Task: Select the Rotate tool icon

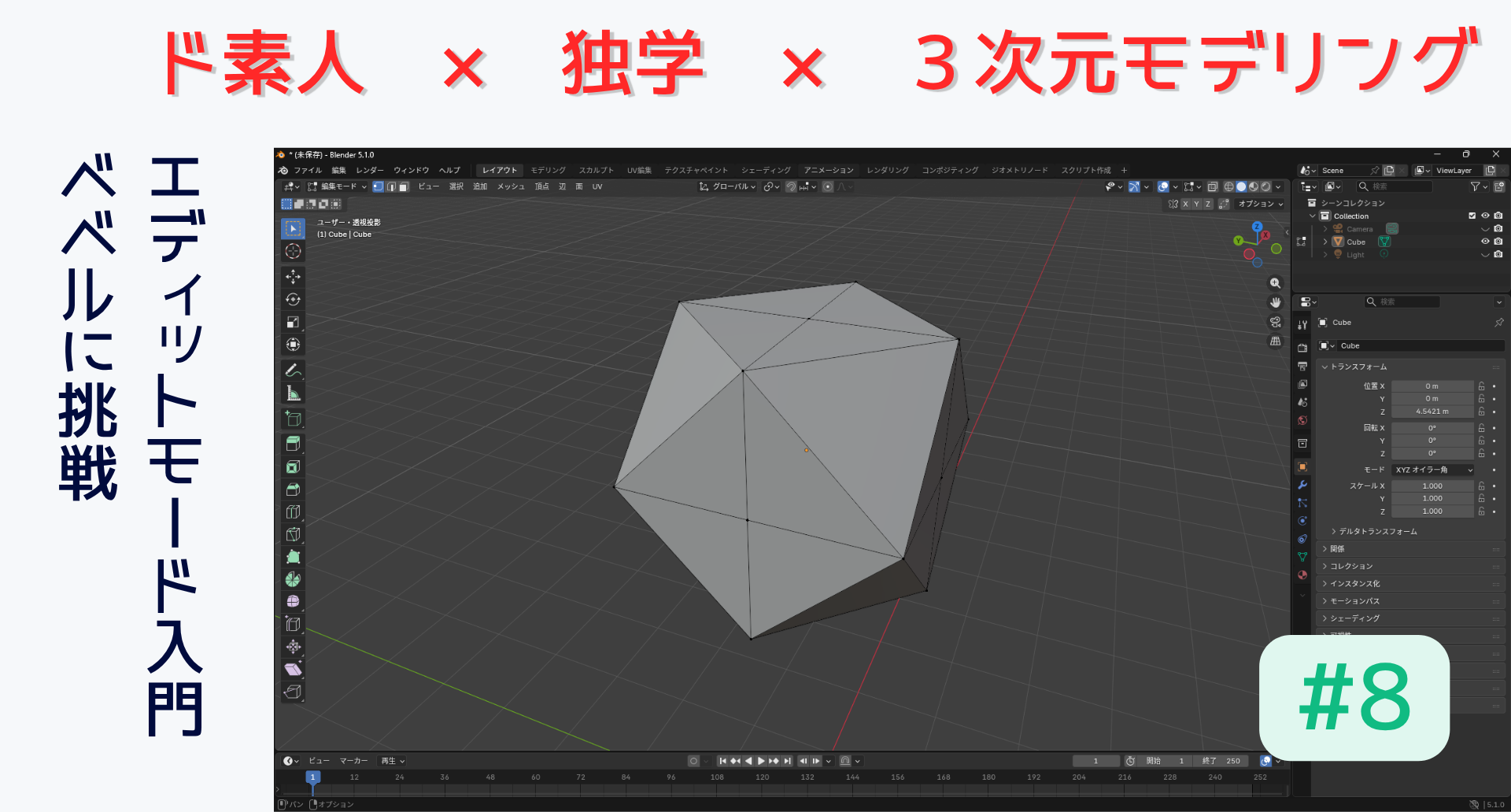Action: 293,300
